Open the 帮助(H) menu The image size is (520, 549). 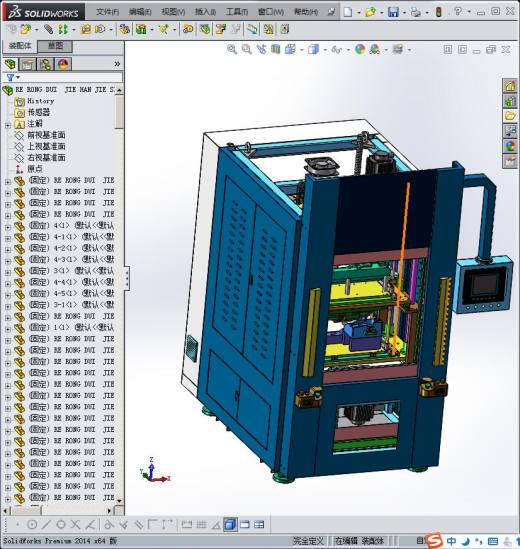(x=306, y=12)
